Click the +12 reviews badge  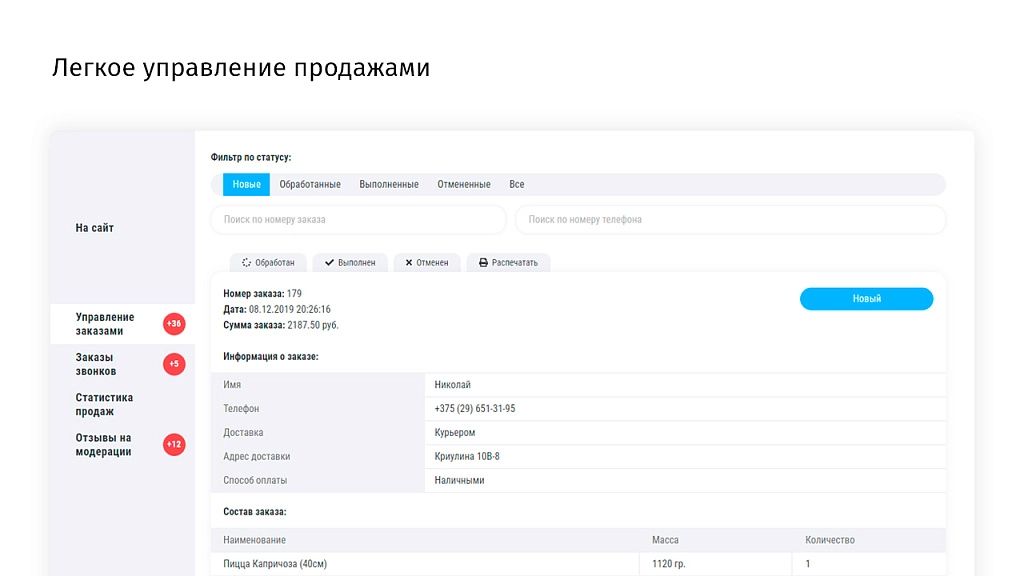[174, 445]
